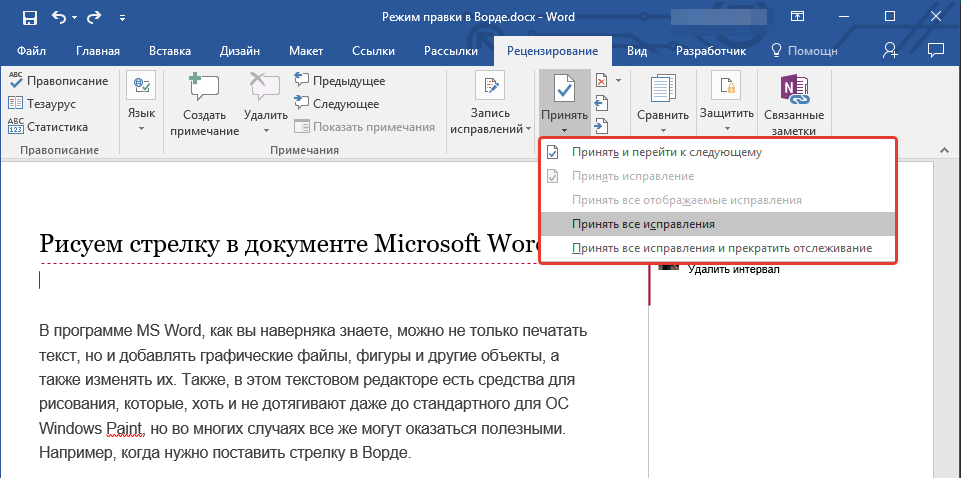Screen dimensions: 961x478
Task: Switch to the Макет tab
Action: pos(306,51)
